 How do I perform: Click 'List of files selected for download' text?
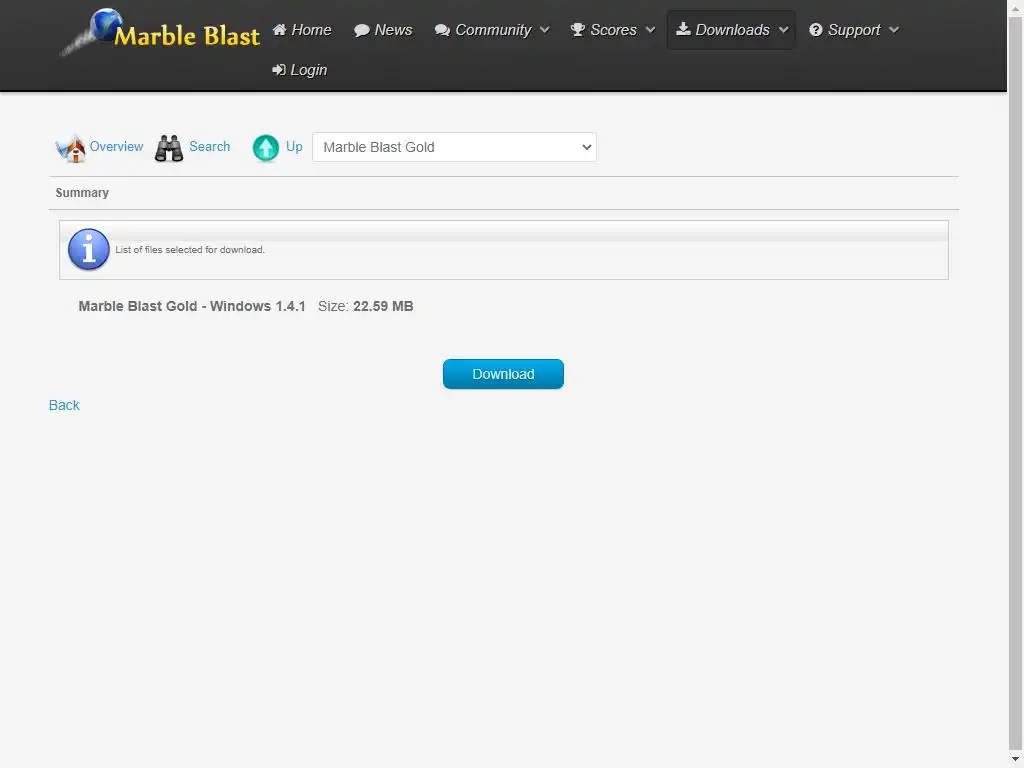190,249
